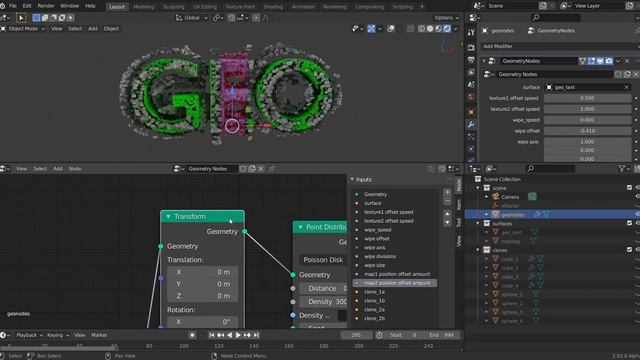Select wireframe viewport shading
This screenshot has width=640, height=360.
click(x=422, y=29)
